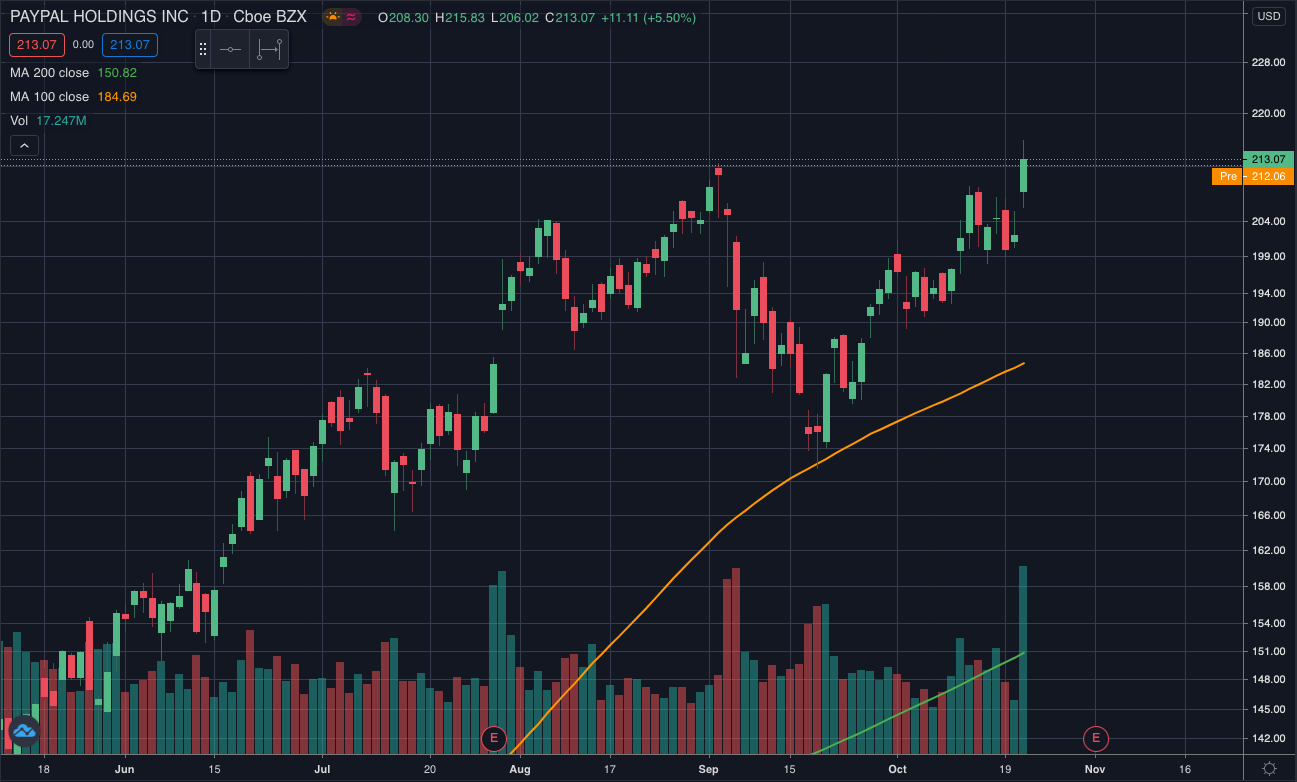Click the change value +11.11 (+5.50%)

click(648, 18)
